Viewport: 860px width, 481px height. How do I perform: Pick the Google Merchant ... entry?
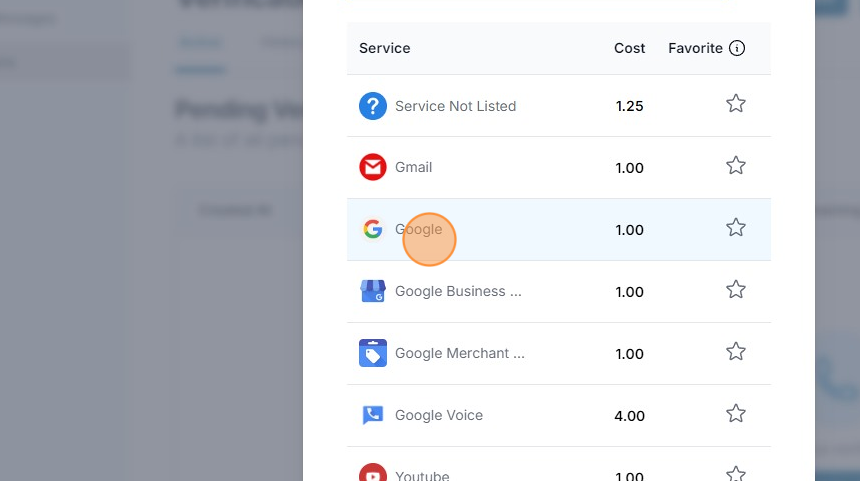(460, 353)
